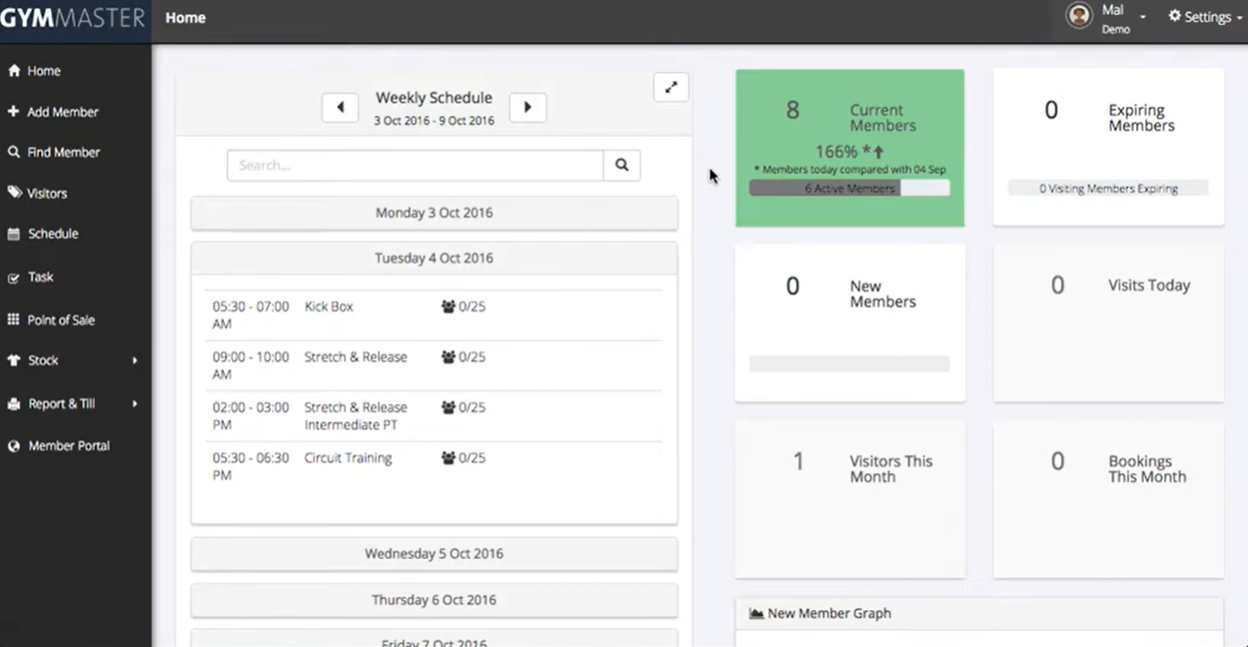The height and width of the screenshot is (647, 1248).
Task: Click the search magnifier button
Action: pos(621,165)
